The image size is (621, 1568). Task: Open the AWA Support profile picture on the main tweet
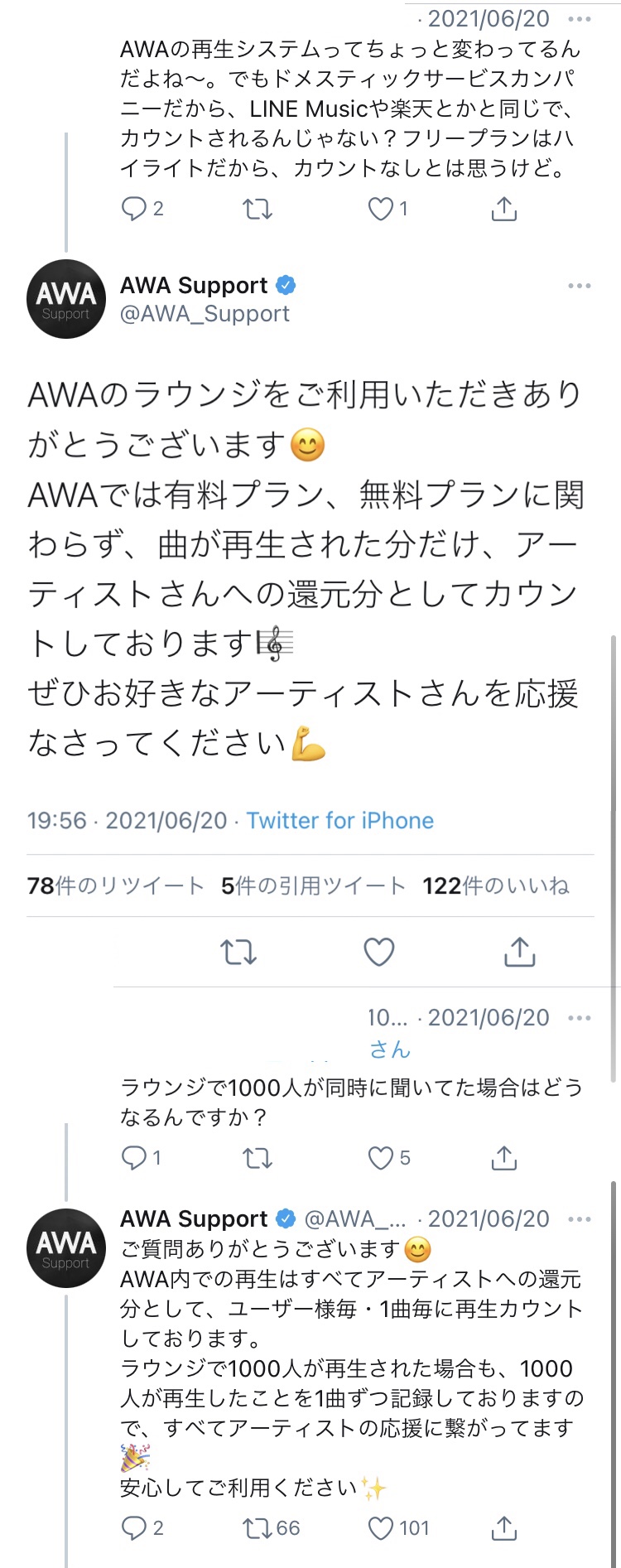coord(66,299)
